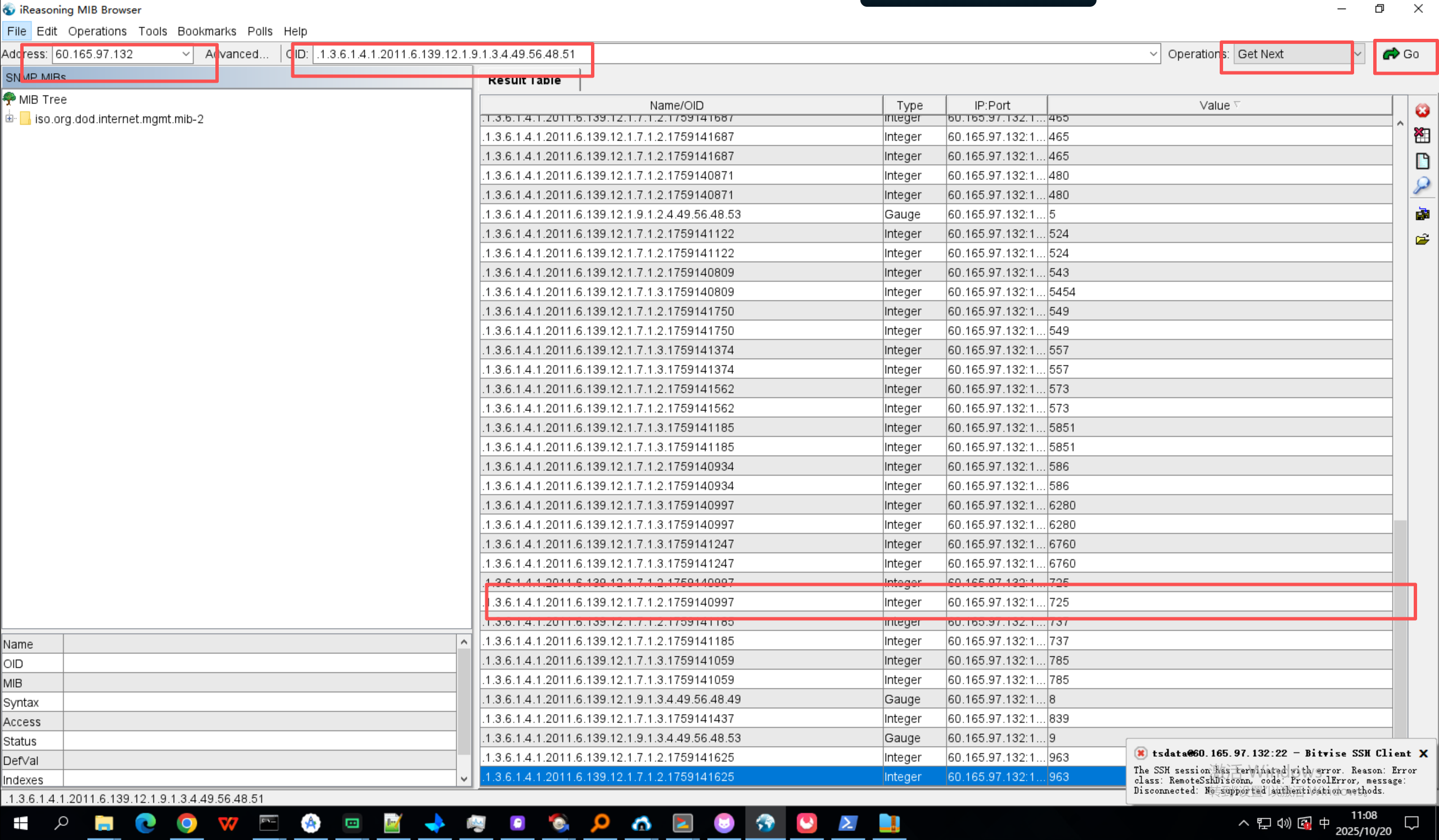
Task: Click the red Stop icon
Action: (1422, 110)
